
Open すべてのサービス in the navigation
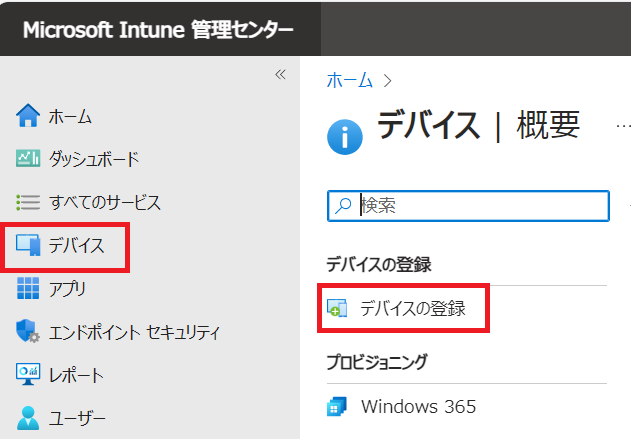pos(105,202)
